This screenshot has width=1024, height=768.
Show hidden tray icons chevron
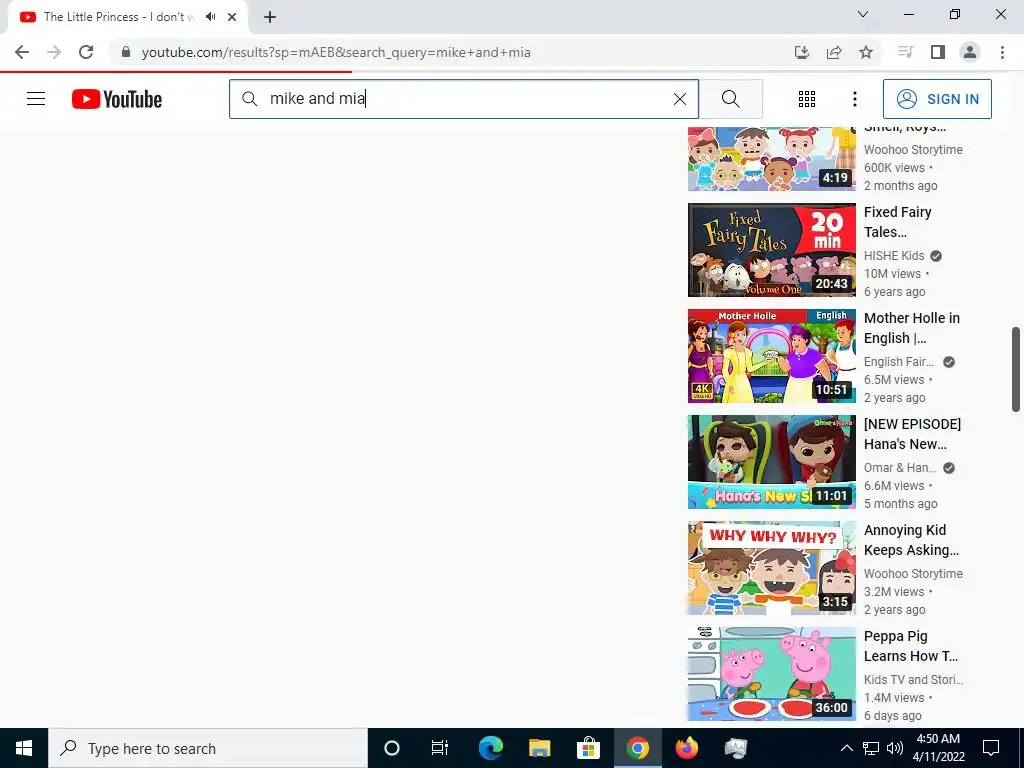[x=846, y=748]
